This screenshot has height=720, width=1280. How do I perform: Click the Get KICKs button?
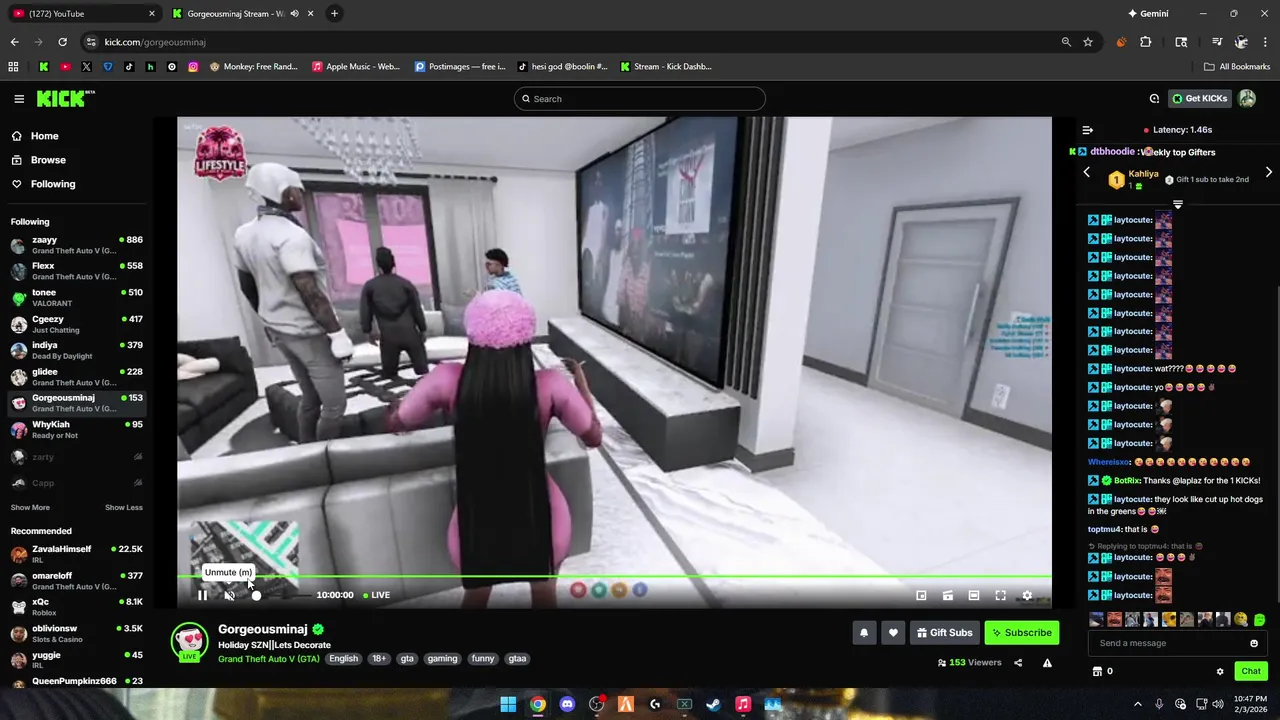click(x=1200, y=98)
